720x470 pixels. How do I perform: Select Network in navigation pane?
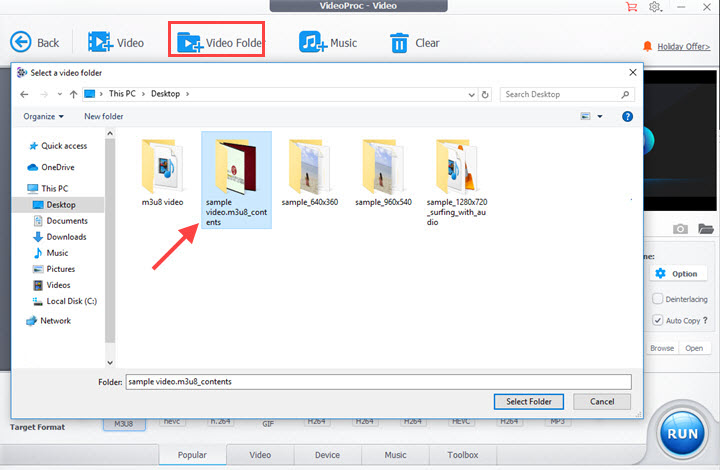[x=49, y=321]
